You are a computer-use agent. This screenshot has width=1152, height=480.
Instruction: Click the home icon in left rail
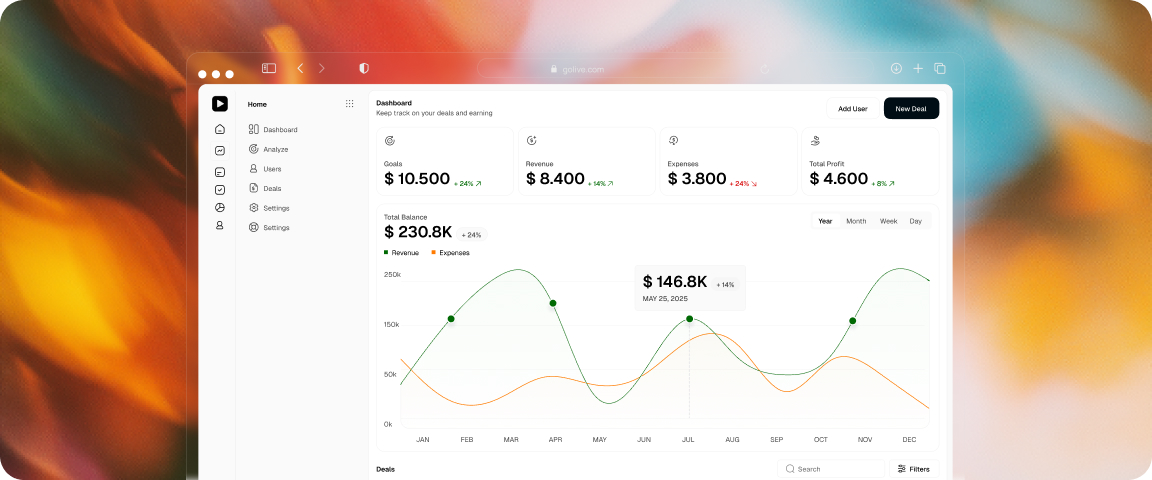tap(220, 129)
